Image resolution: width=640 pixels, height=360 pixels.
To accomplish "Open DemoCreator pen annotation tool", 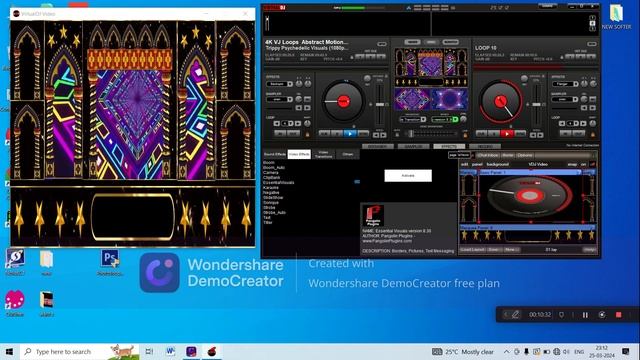I will (516, 315).
